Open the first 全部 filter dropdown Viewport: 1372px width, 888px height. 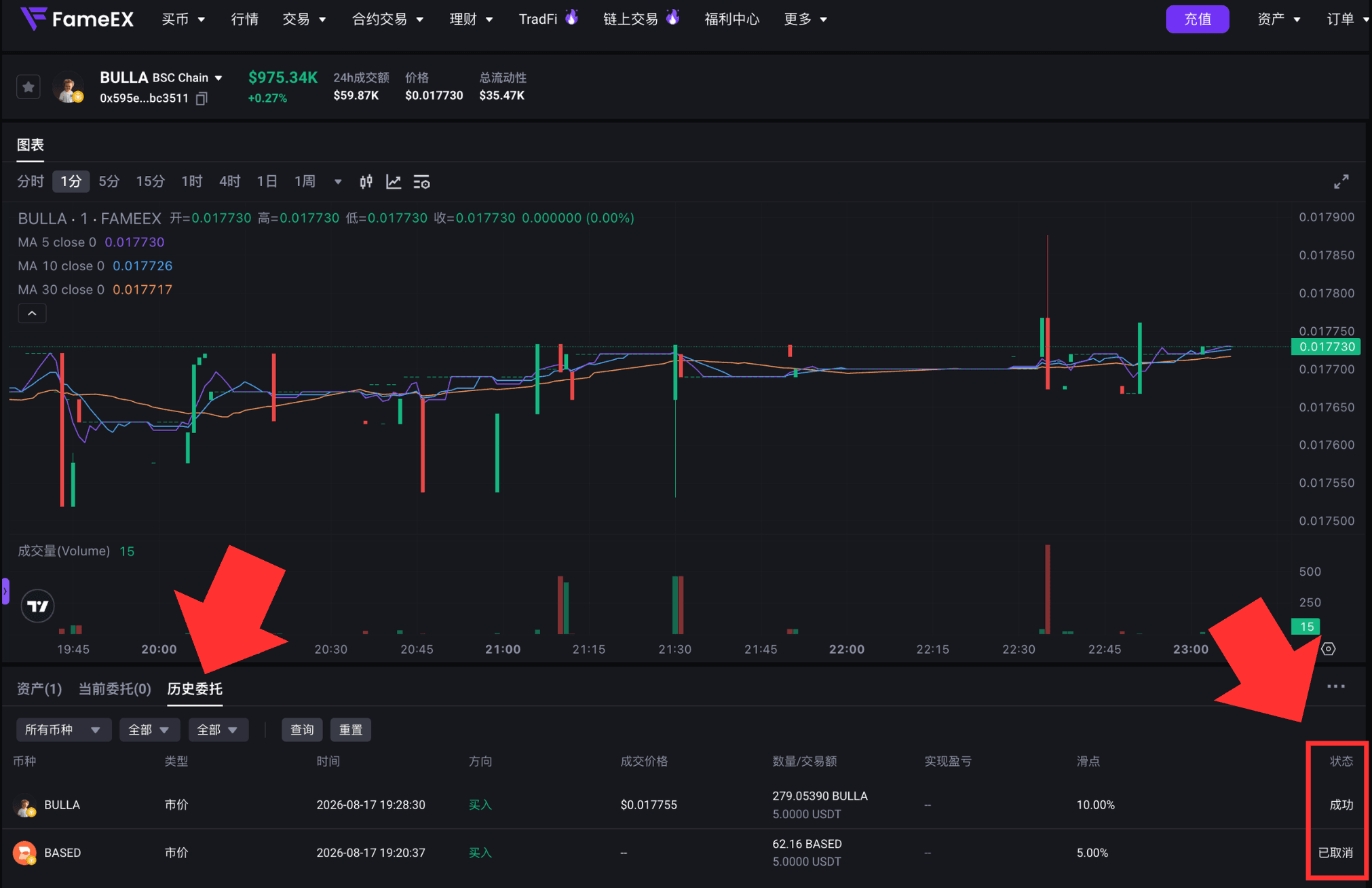point(149,730)
